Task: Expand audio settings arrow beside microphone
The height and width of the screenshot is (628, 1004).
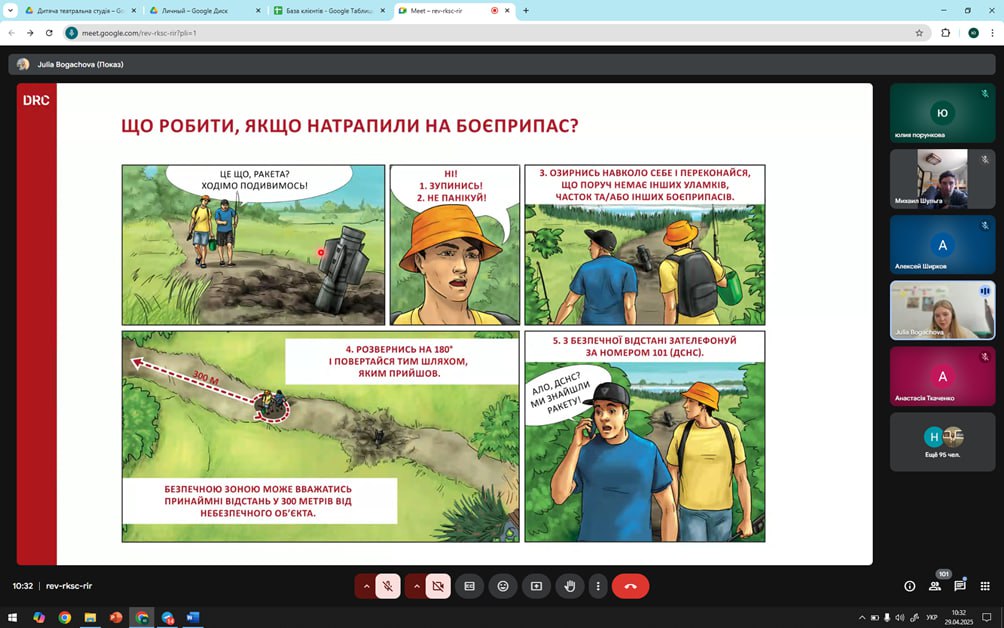Action: coord(366,586)
